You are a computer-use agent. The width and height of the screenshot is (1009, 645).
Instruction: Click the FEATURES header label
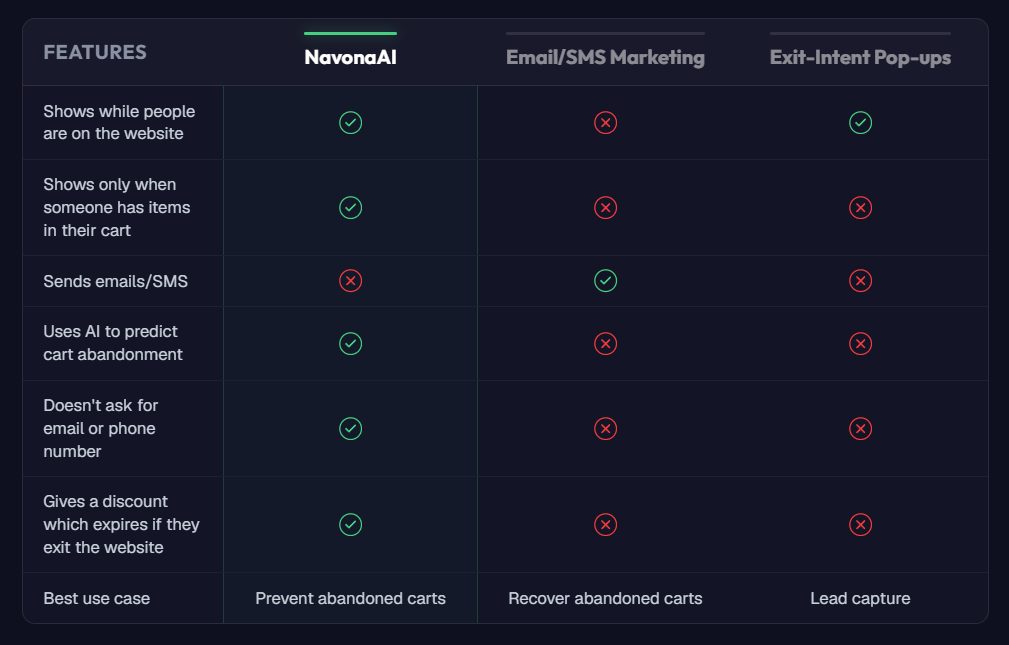click(x=95, y=52)
